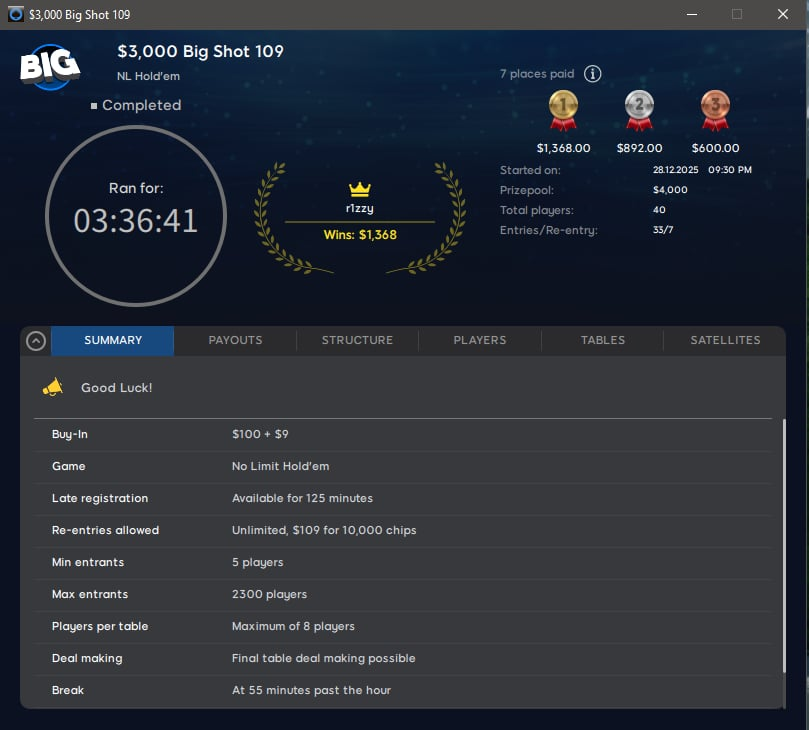Open the Structure tab
Screen dimensions: 809x730
pyautogui.click(x=357, y=340)
